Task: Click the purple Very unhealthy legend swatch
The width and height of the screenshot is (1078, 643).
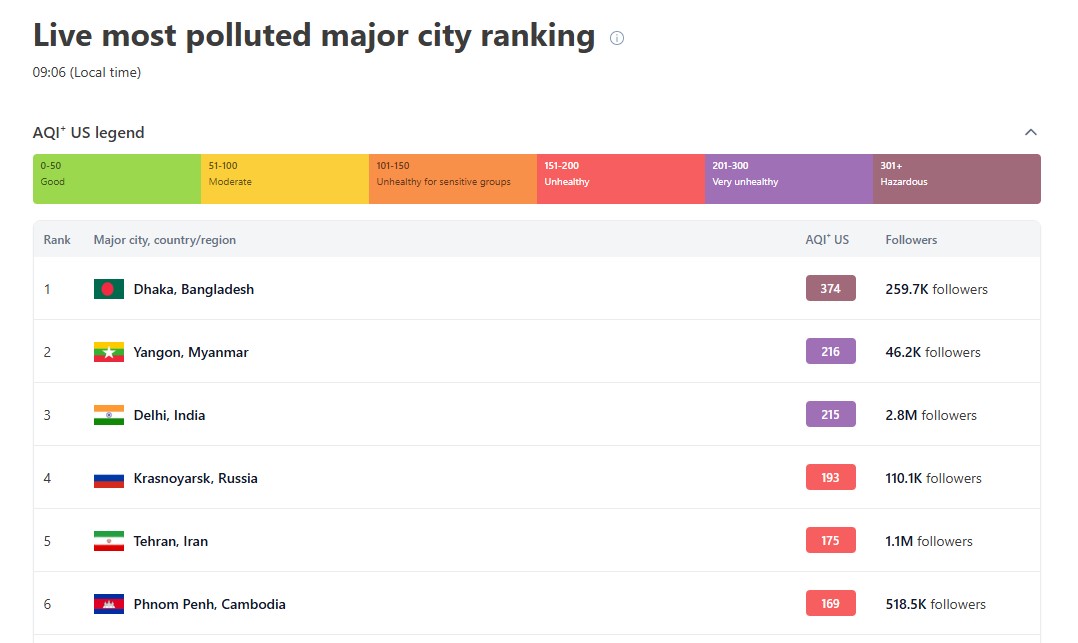Action: coord(789,179)
